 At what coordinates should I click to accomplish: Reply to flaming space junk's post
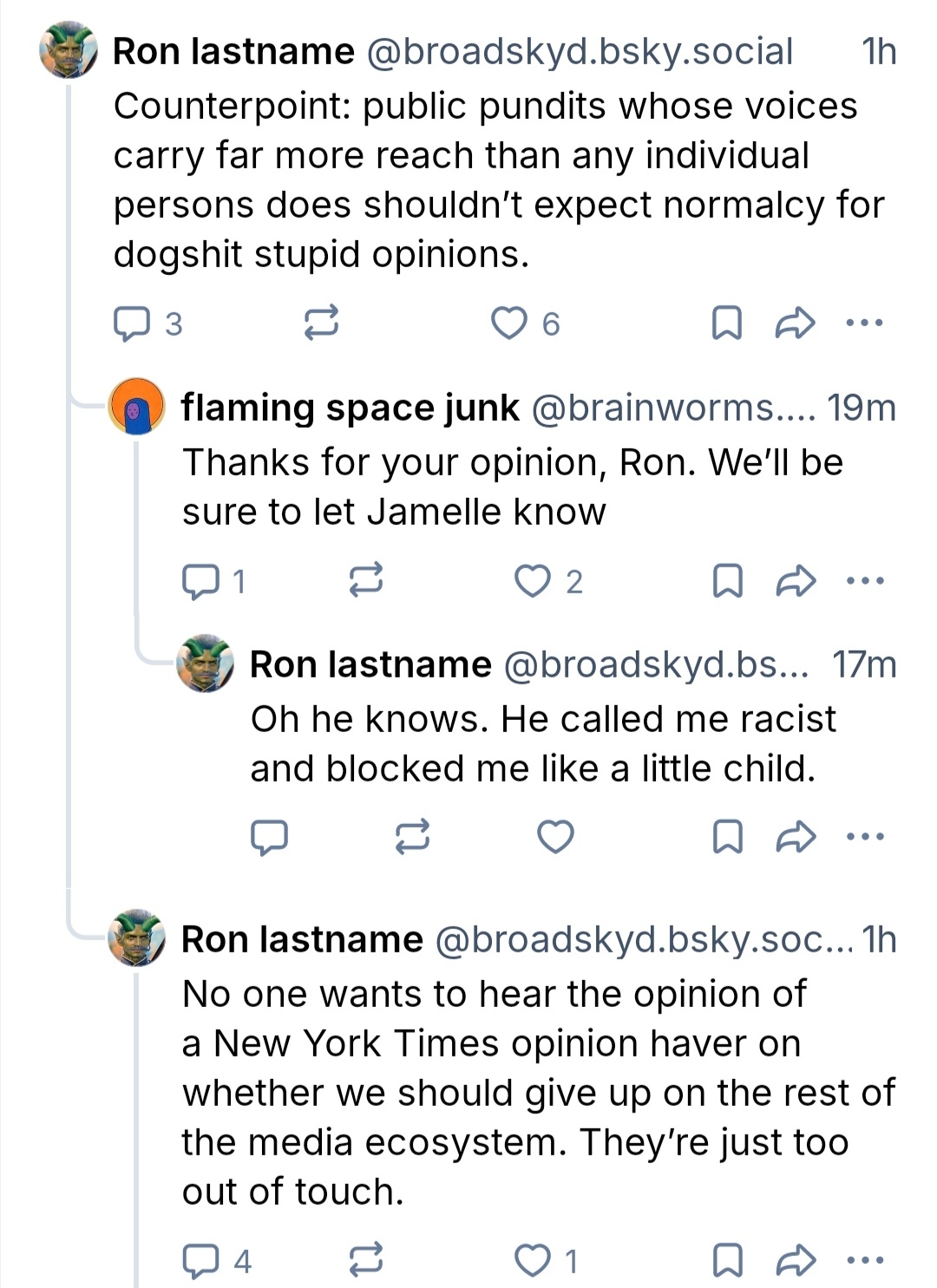click(200, 580)
